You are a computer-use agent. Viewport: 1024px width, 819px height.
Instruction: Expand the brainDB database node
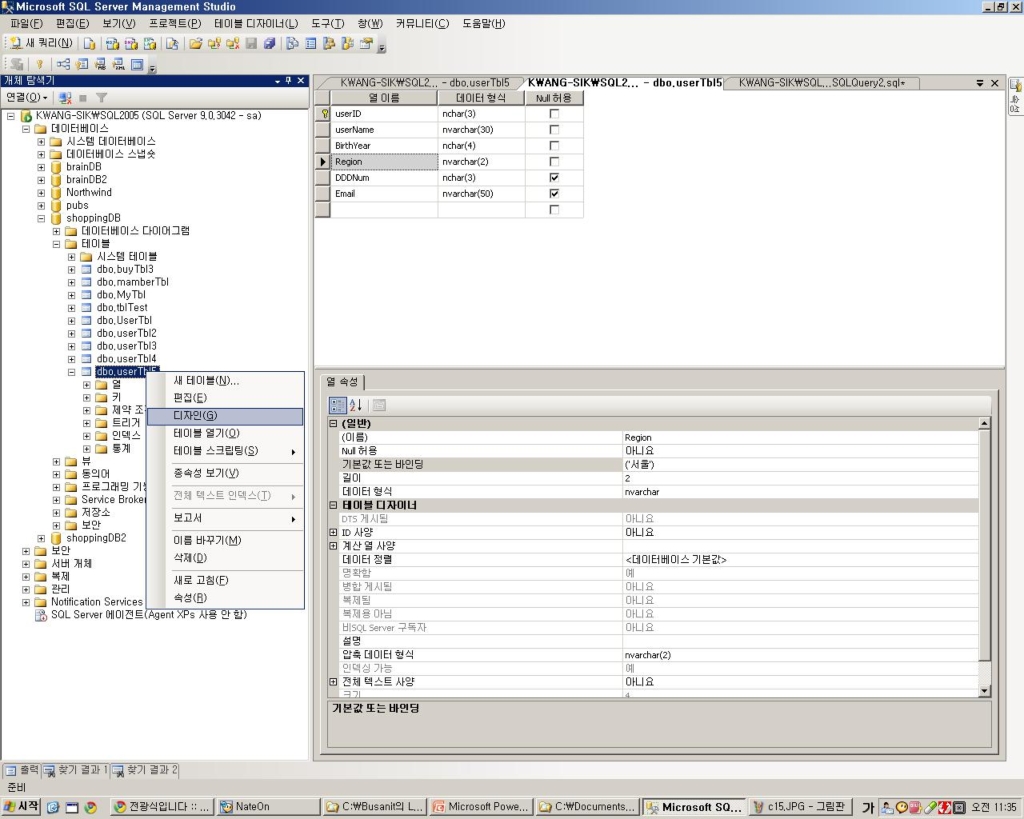point(41,167)
